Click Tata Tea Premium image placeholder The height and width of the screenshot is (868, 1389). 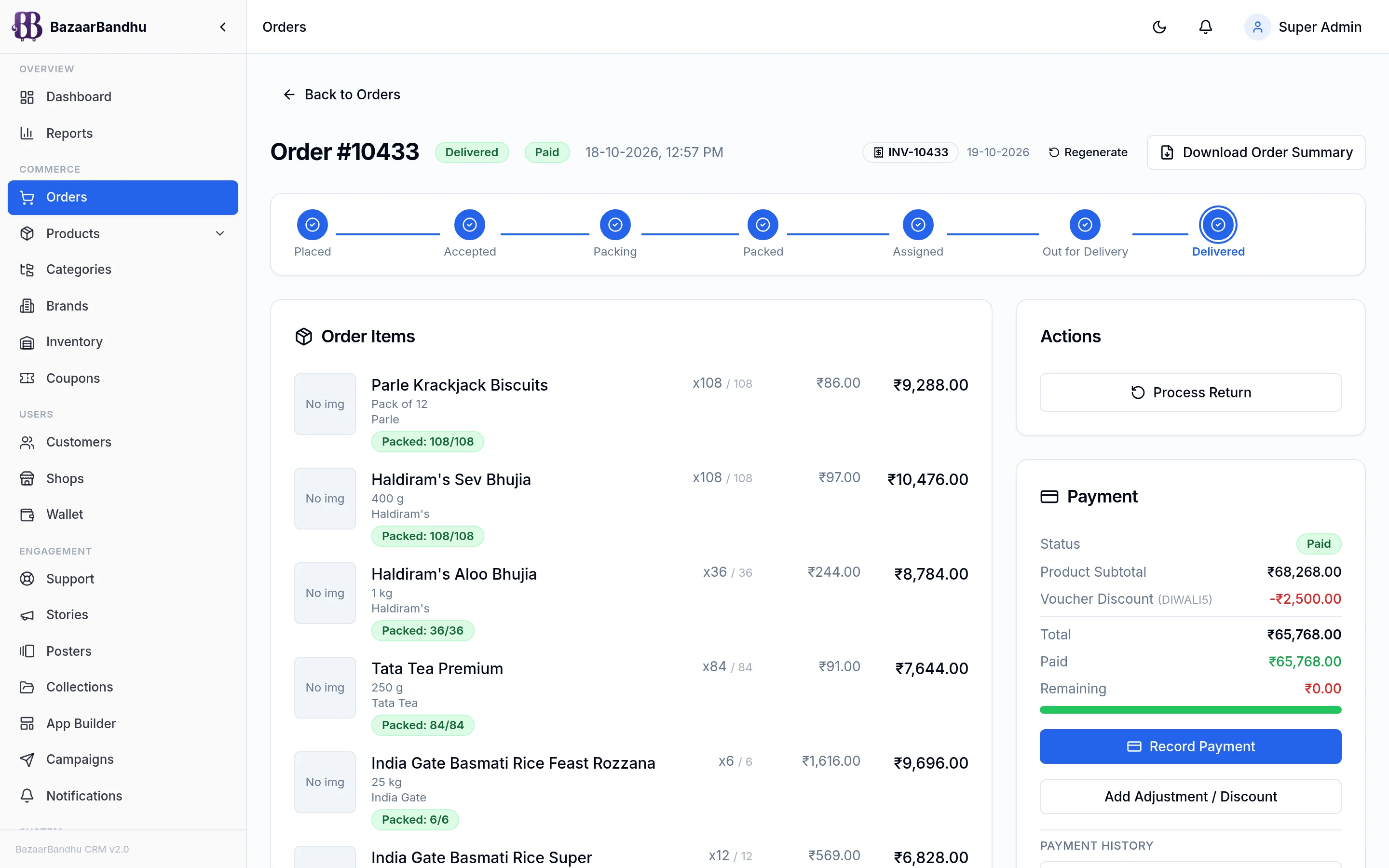click(x=325, y=688)
